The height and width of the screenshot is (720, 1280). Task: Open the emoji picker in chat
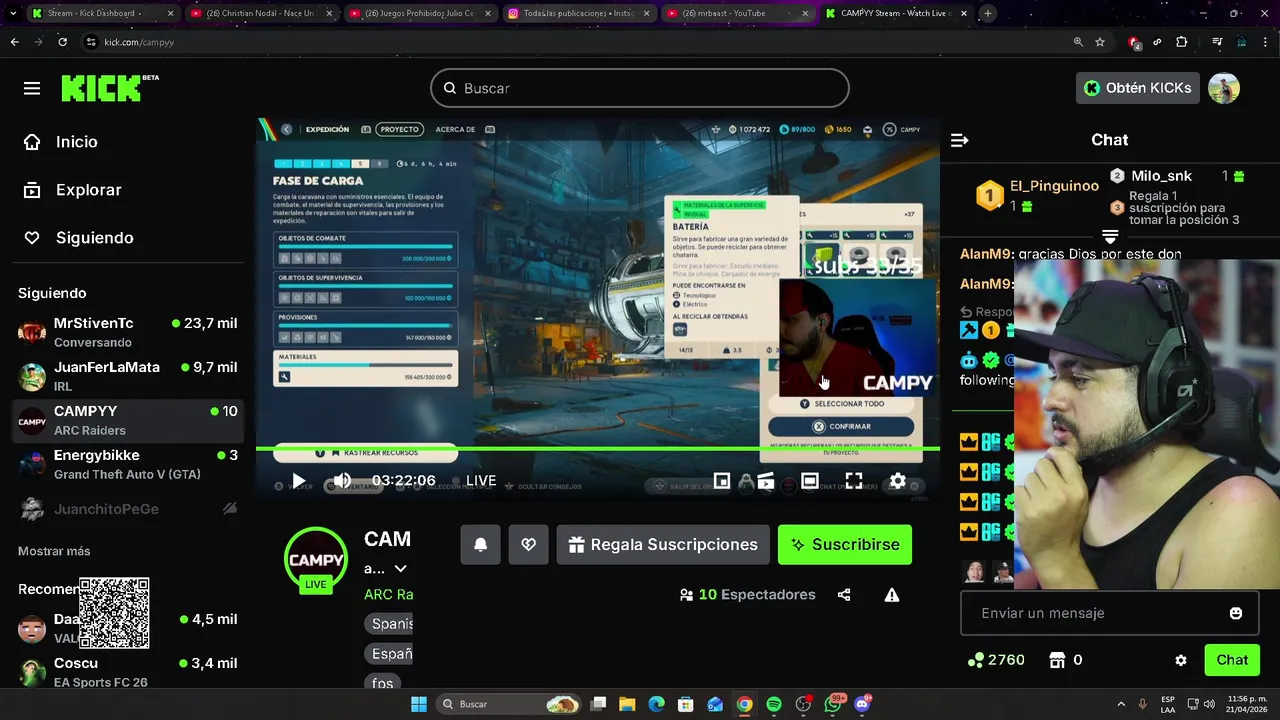tap(1236, 613)
